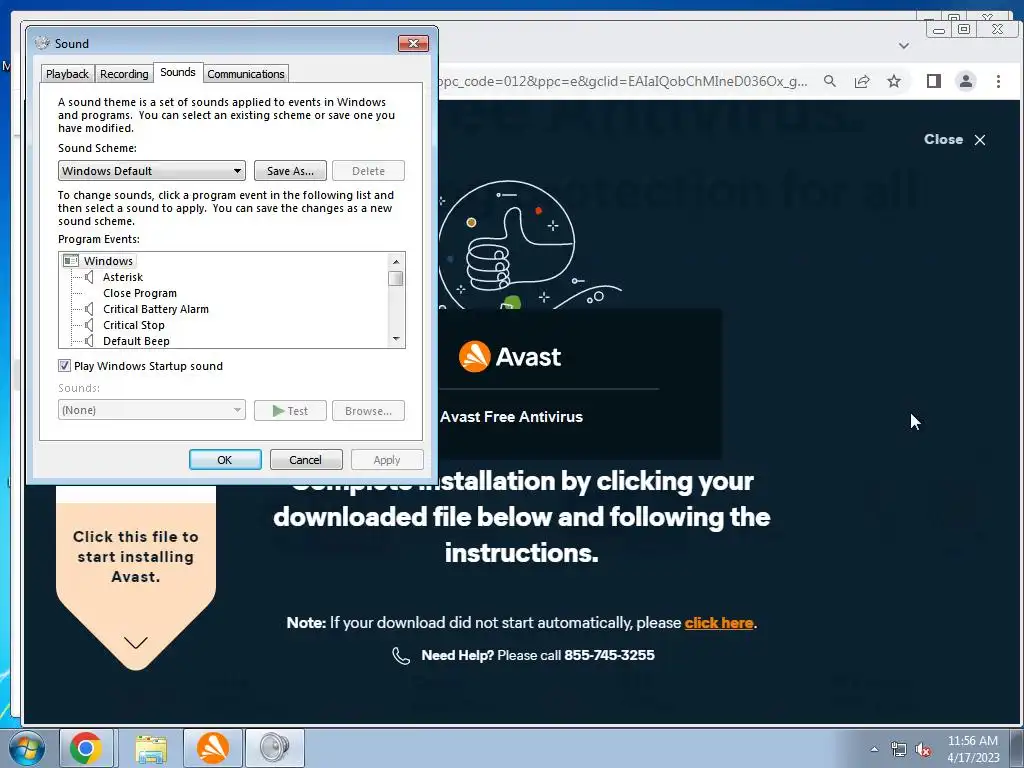This screenshot has width=1024, height=768.
Task: Select the Sounds tab
Action: (178, 72)
